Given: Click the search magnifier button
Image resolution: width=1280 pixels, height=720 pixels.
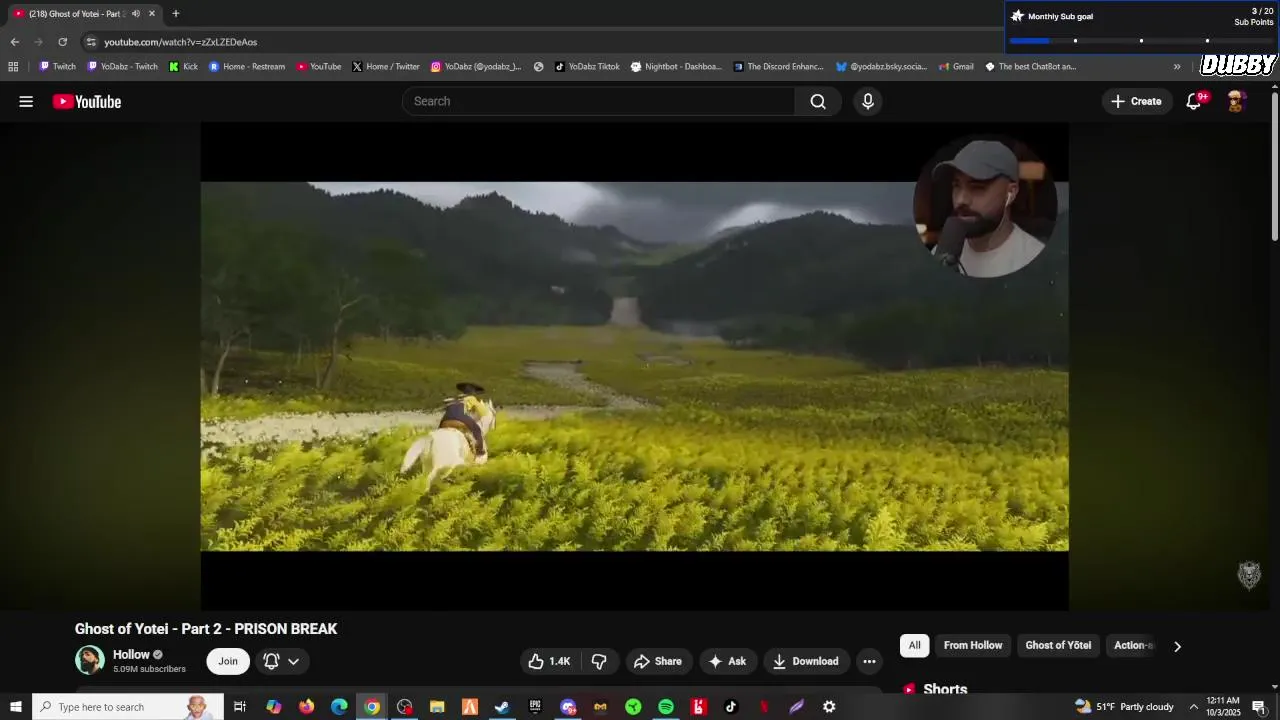Looking at the screenshot, I should [818, 101].
